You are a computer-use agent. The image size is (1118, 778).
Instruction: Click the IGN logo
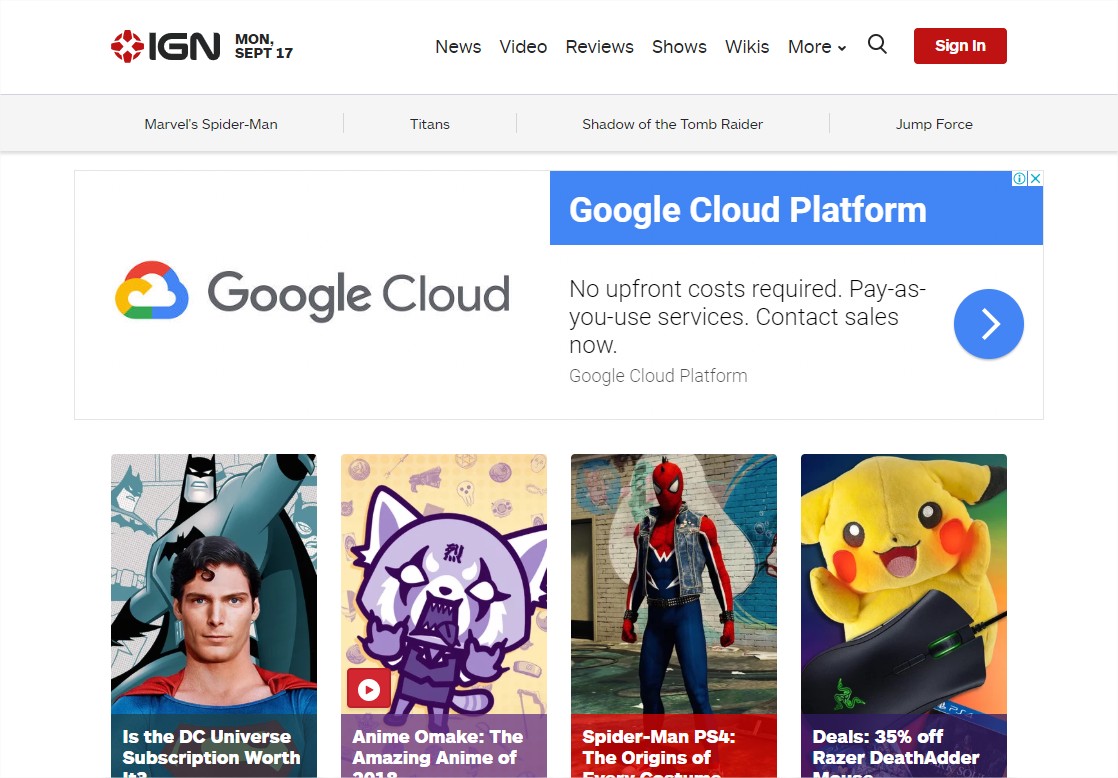pos(165,46)
